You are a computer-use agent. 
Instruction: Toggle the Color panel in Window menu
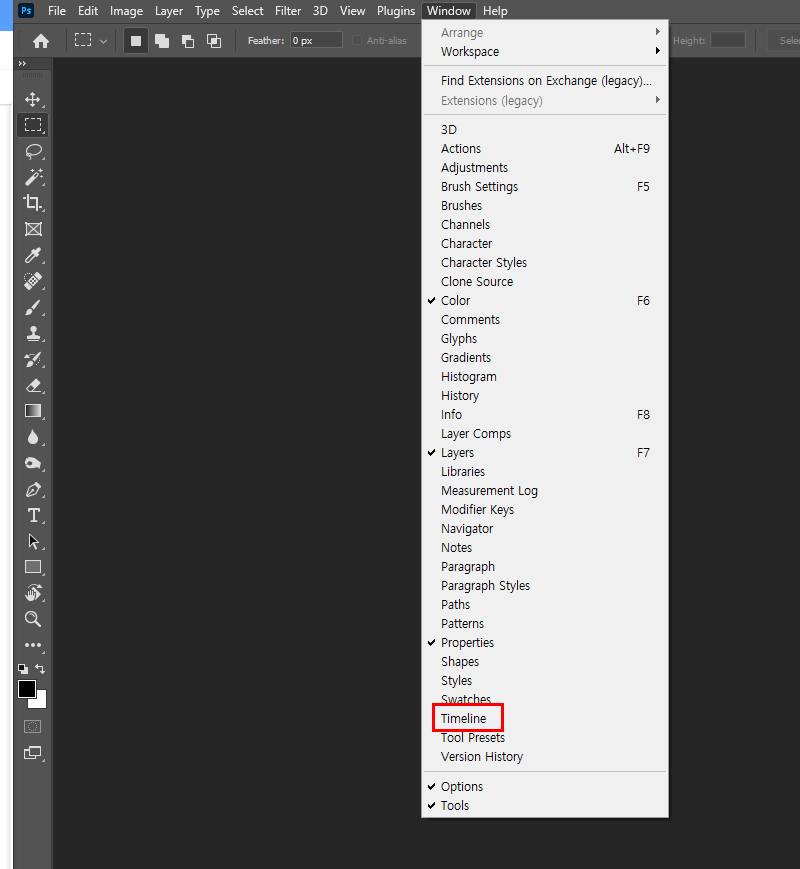[544, 300]
